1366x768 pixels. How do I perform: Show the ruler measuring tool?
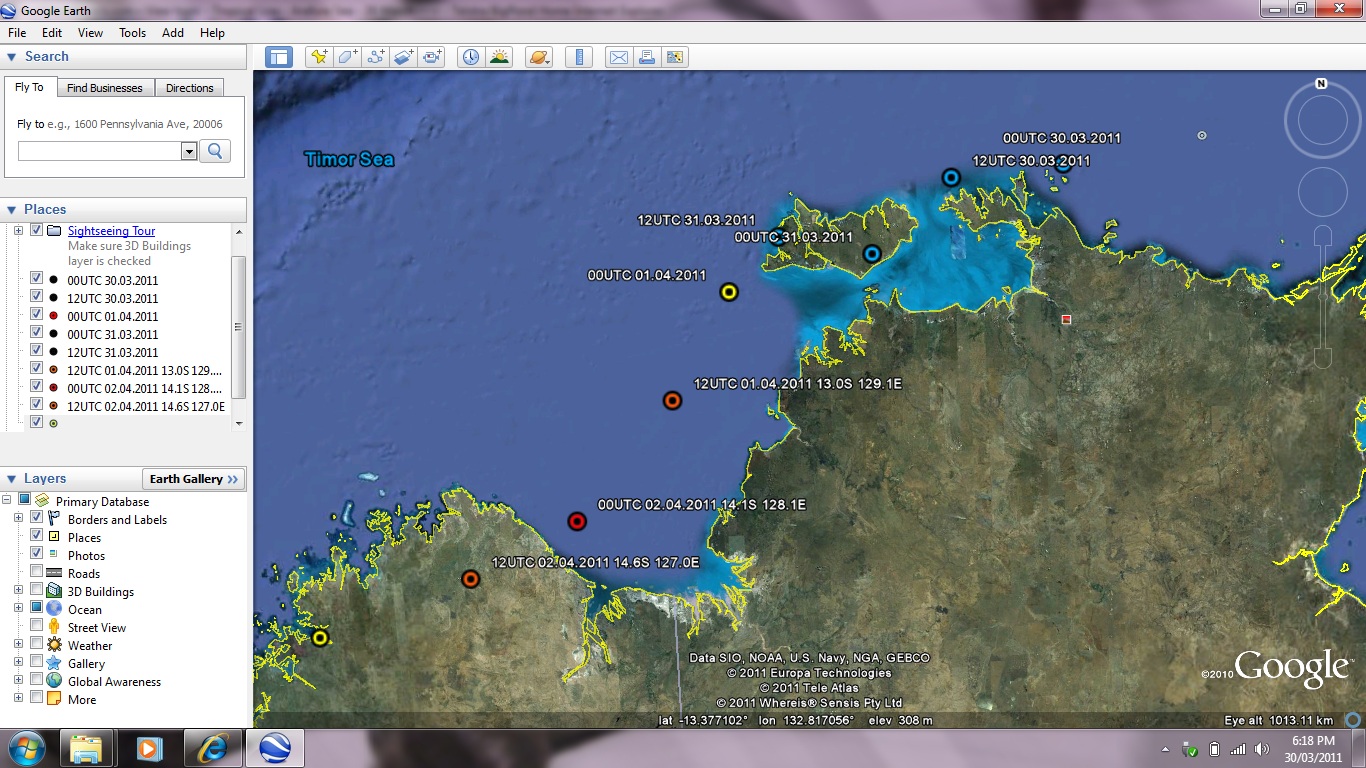pyautogui.click(x=579, y=57)
